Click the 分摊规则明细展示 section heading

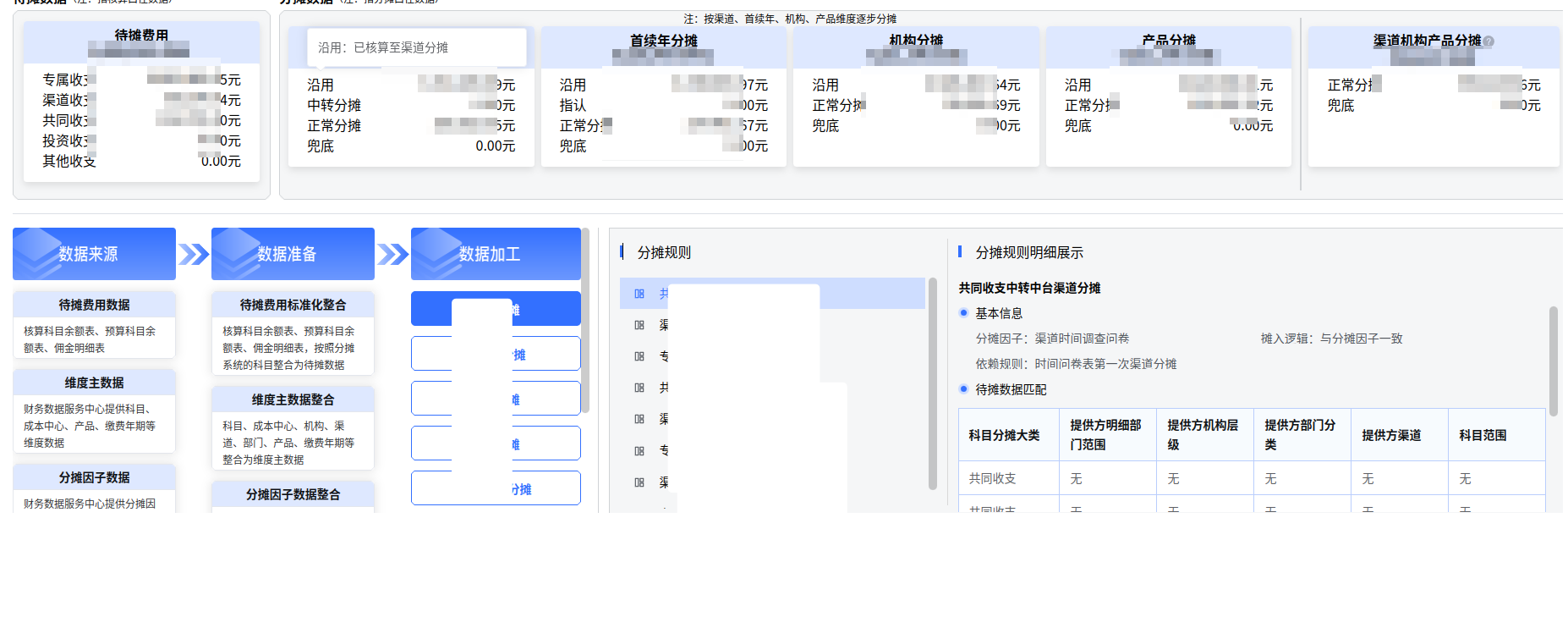pos(1029,252)
